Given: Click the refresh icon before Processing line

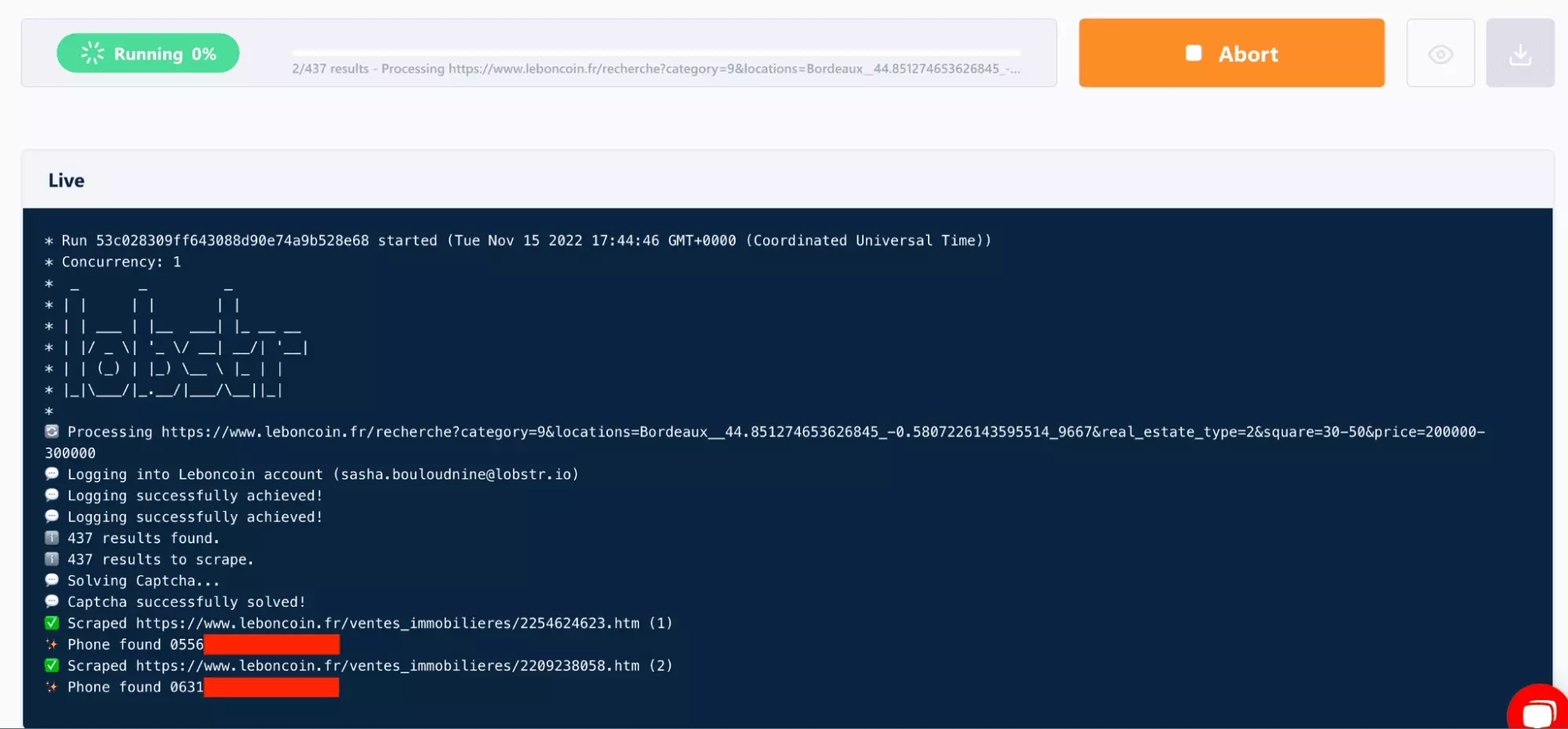Looking at the screenshot, I should (x=52, y=432).
